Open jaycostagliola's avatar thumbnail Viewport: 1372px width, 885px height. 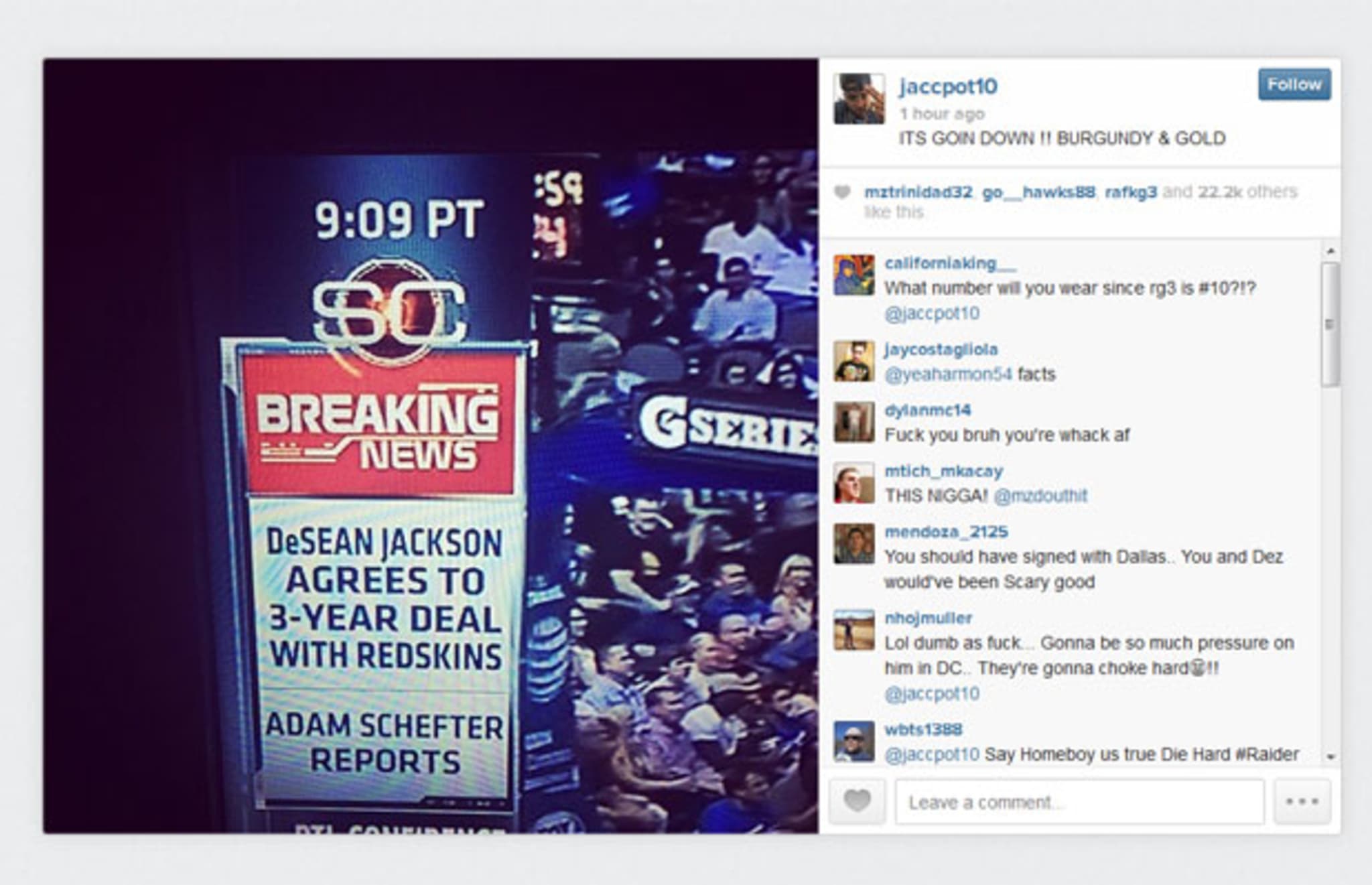tap(853, 361)
